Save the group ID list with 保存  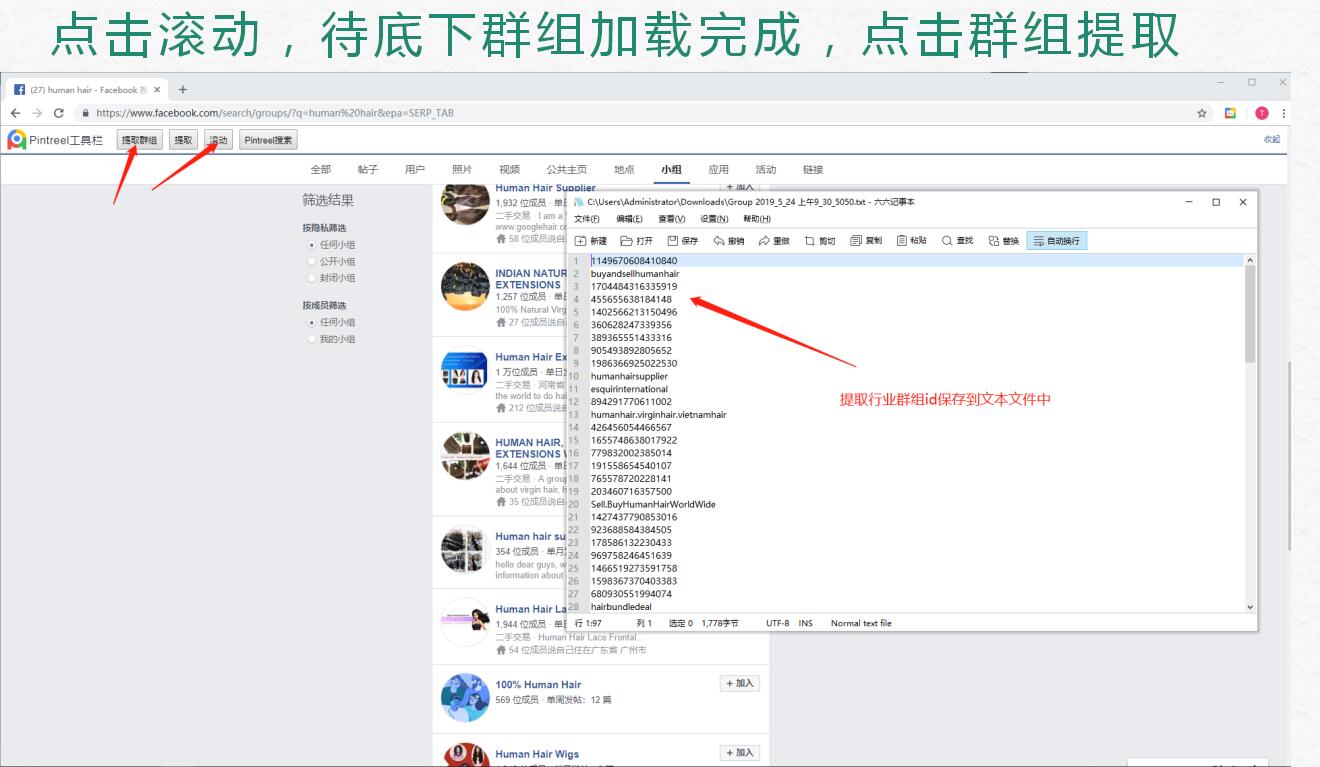coord(681,240)
